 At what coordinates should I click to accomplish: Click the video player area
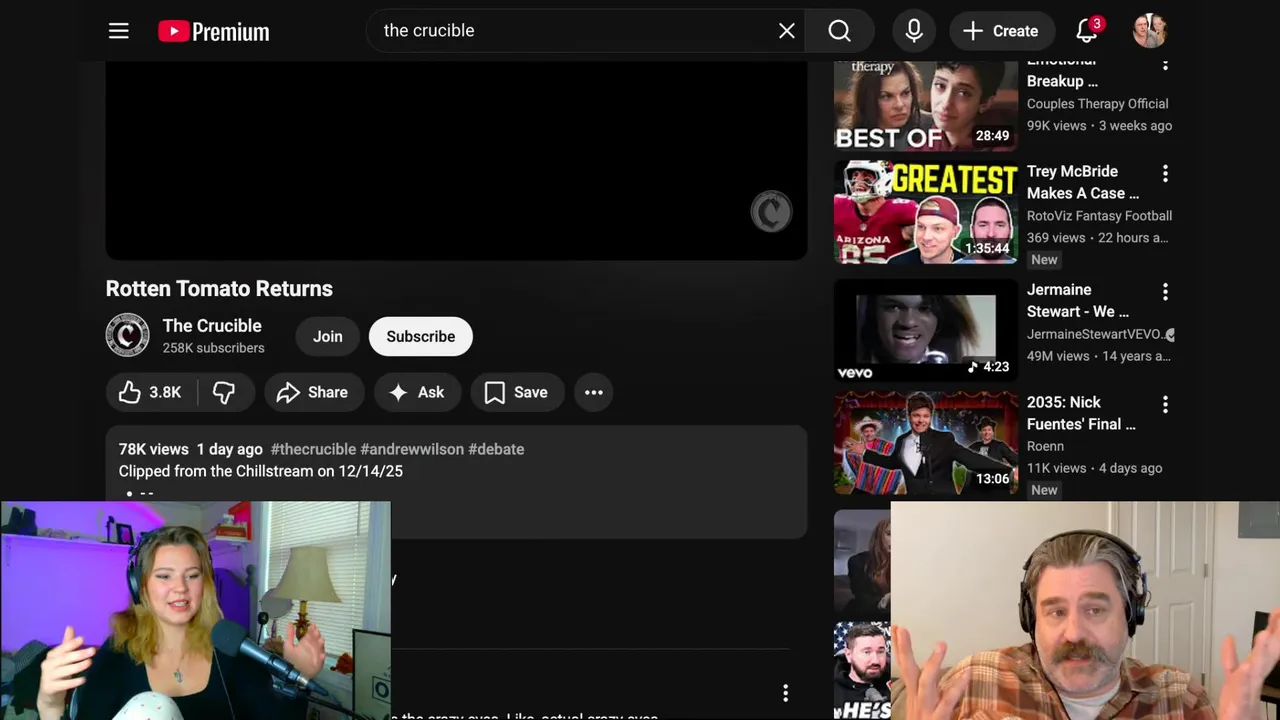tap(456, 160)
